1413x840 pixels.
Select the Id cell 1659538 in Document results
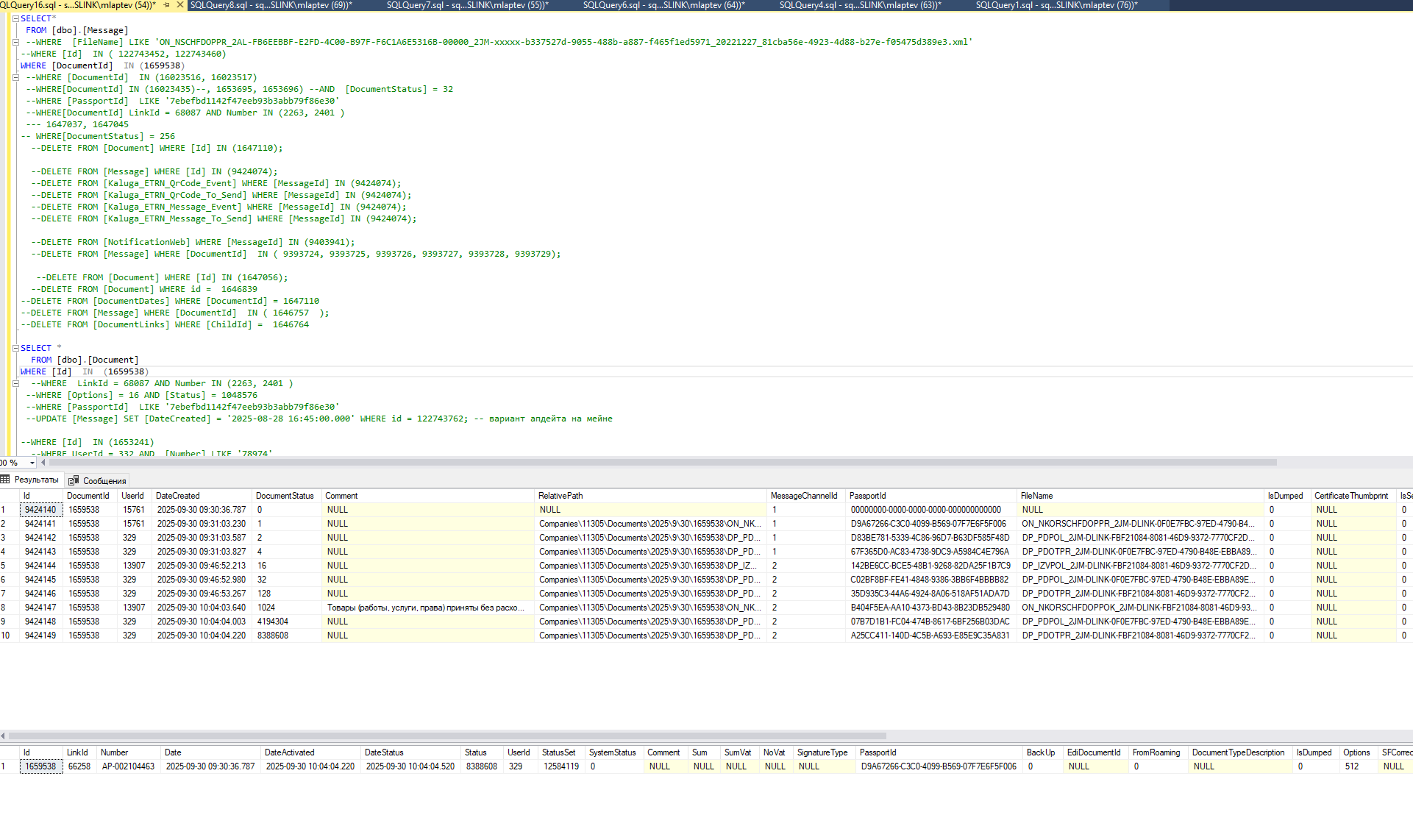41,766
